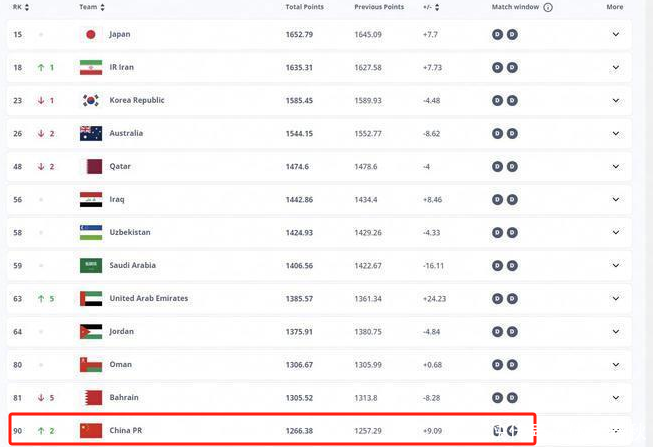The height and width of the screenshot is (447, 653).
Task: Click Bahrain's rank change down indicator
Action: point(41,398)
